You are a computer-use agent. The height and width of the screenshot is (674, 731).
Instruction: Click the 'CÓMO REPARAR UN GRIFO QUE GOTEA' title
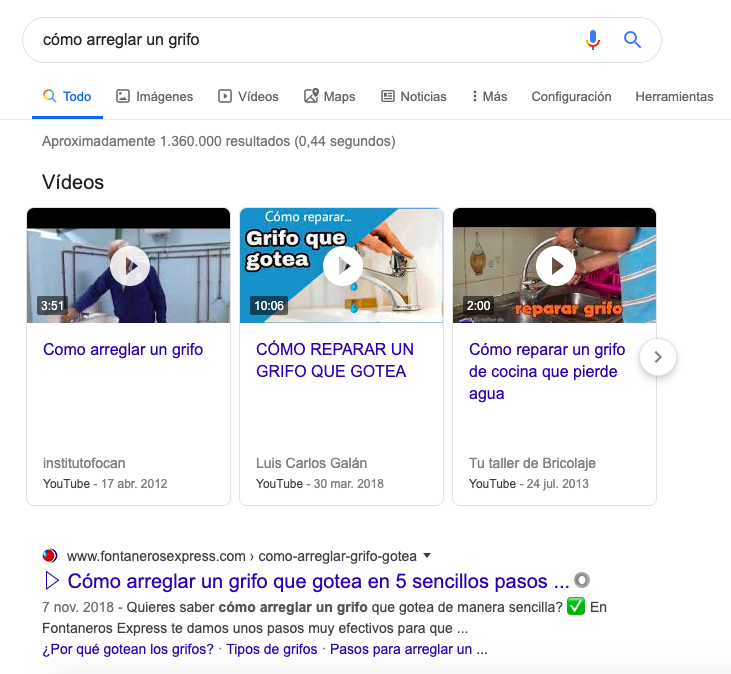tap(334, 361)
